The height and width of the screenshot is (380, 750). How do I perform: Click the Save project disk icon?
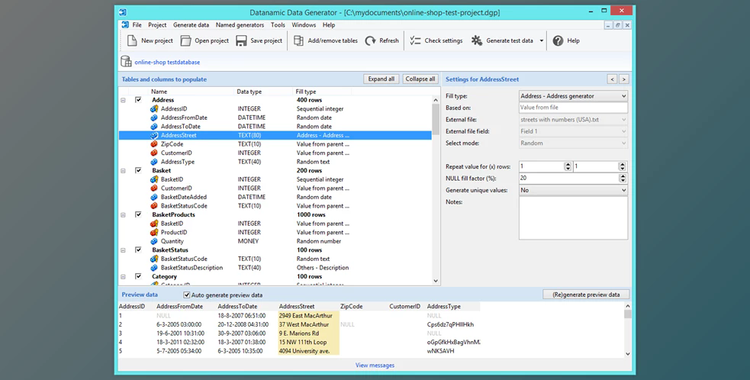click(241, 41)
